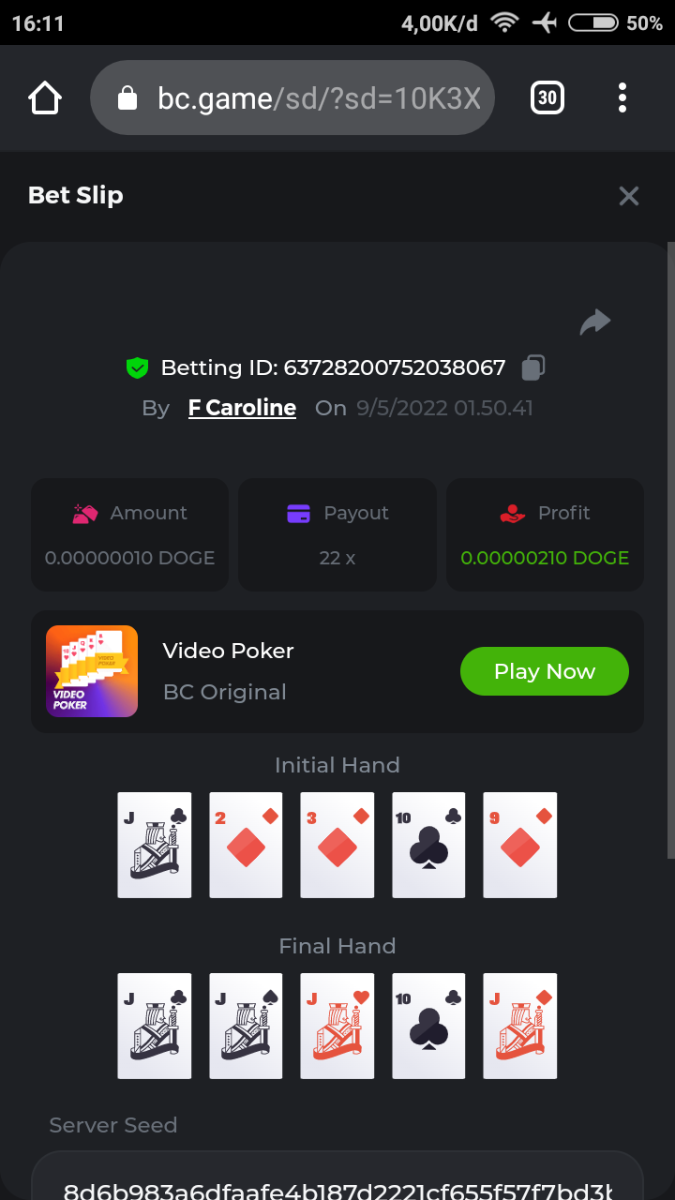Tap the browser home icon
This screenshot has height=1200, width=675.
45,98
